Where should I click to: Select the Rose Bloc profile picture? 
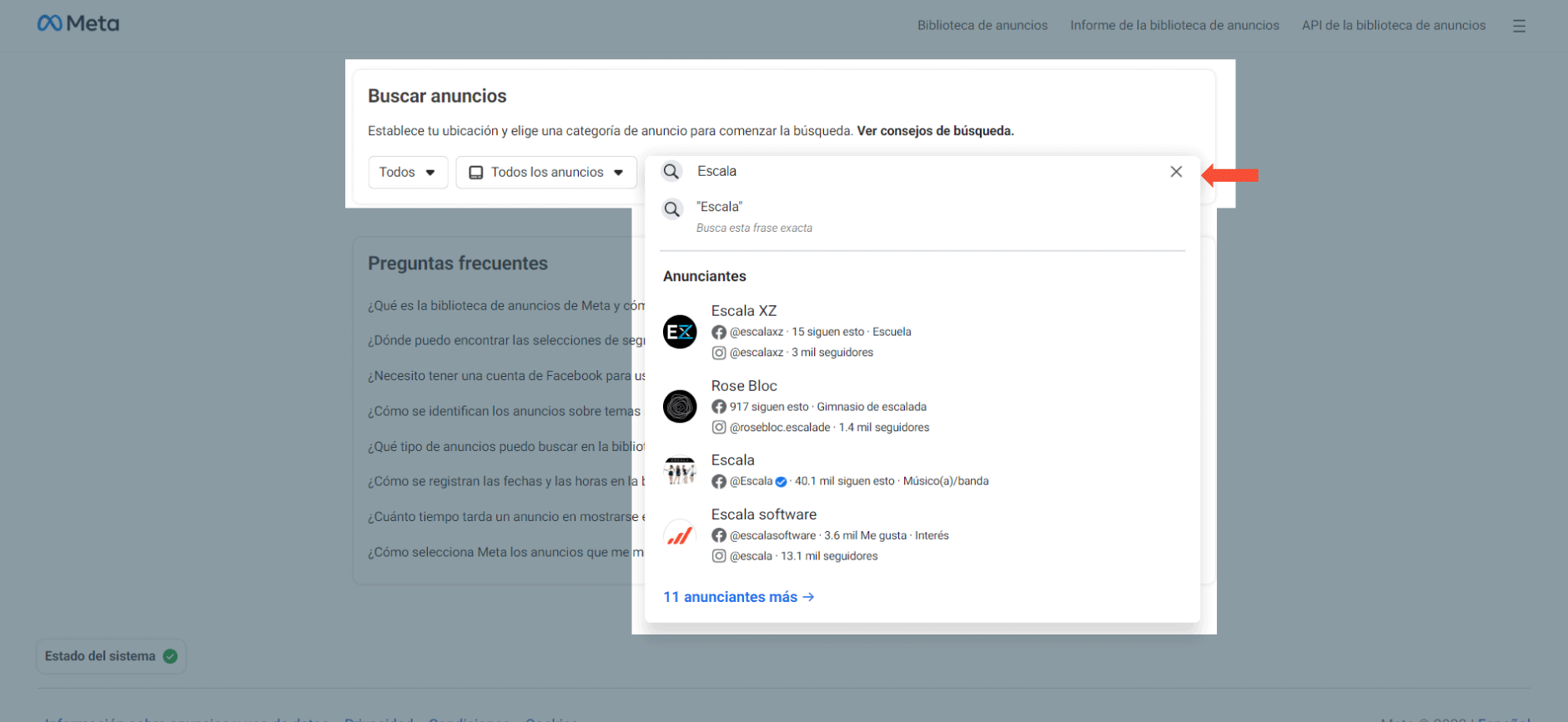pyautogui.click(x=680, y=407)
